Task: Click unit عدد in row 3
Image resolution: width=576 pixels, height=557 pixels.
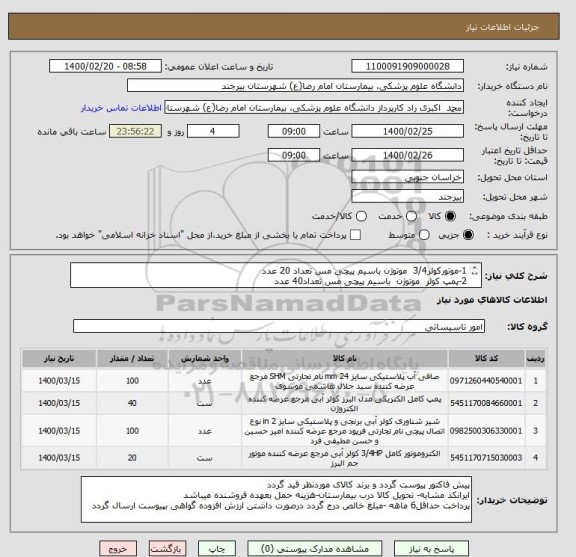Action: tap(205, 431)
